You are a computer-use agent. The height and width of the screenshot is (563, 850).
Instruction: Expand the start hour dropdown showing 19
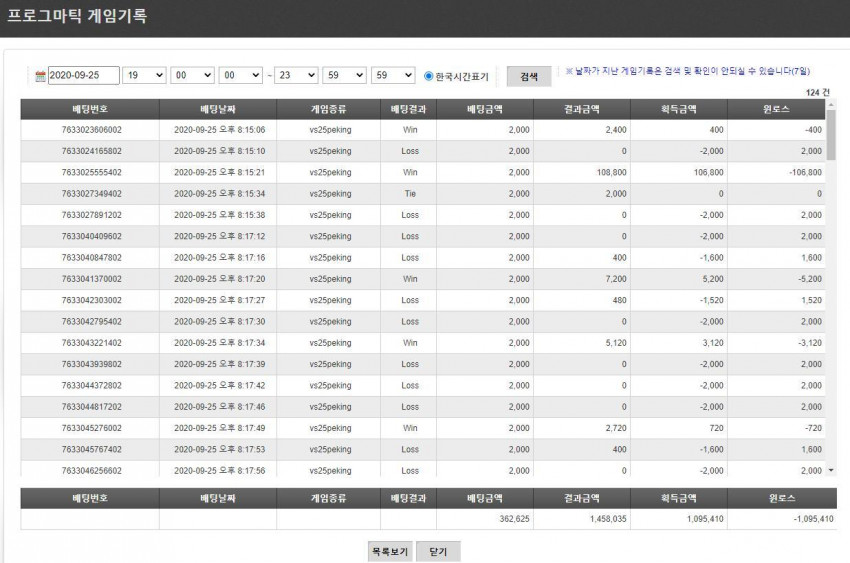click(144, 75)
